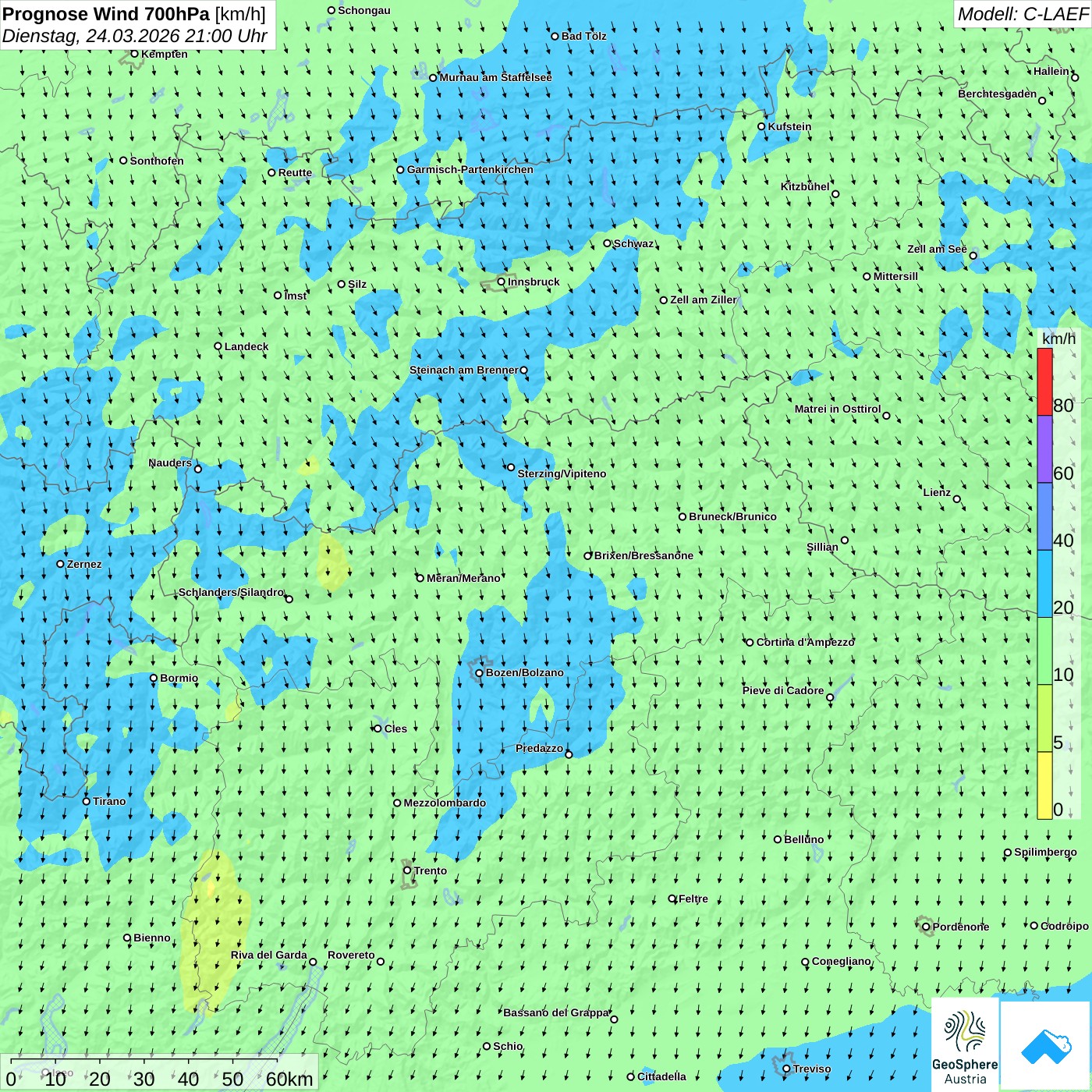Click the Sonthofen label
The width and height of the screenshot is (1092, 1092).
(157, 161)
